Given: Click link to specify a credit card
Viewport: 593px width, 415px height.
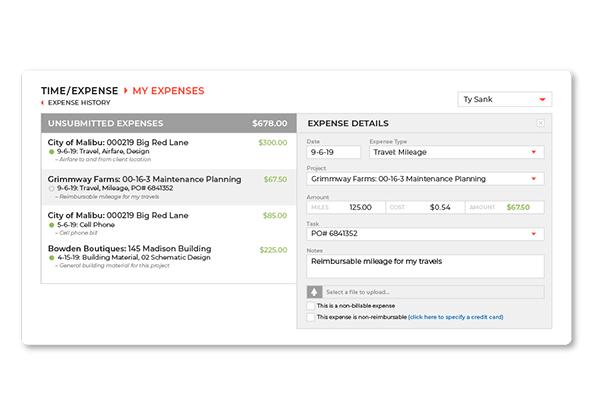Looking at the screenshot, I should click(456, 317).
